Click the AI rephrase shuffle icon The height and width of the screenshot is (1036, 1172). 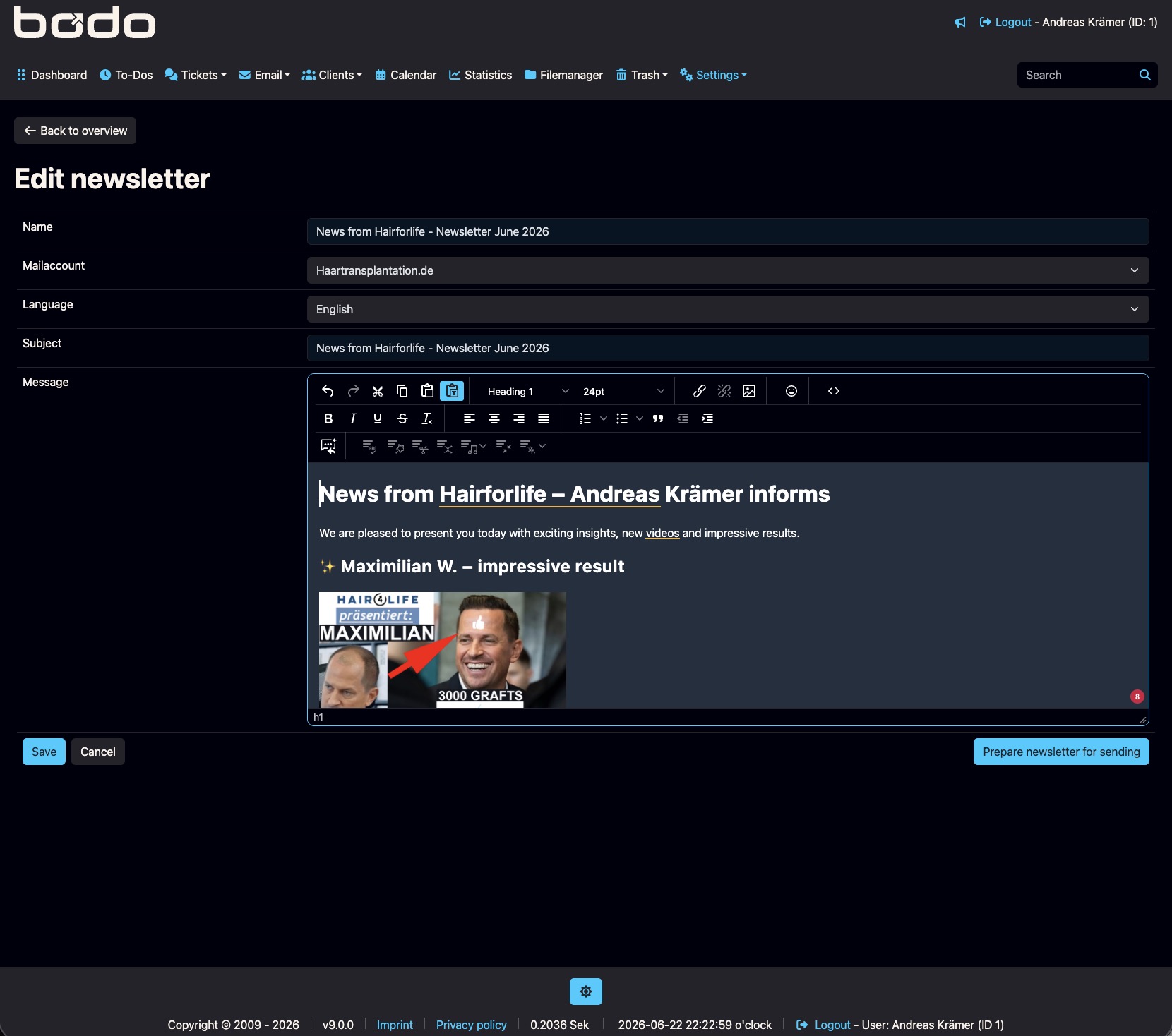(x=445, y=446)
